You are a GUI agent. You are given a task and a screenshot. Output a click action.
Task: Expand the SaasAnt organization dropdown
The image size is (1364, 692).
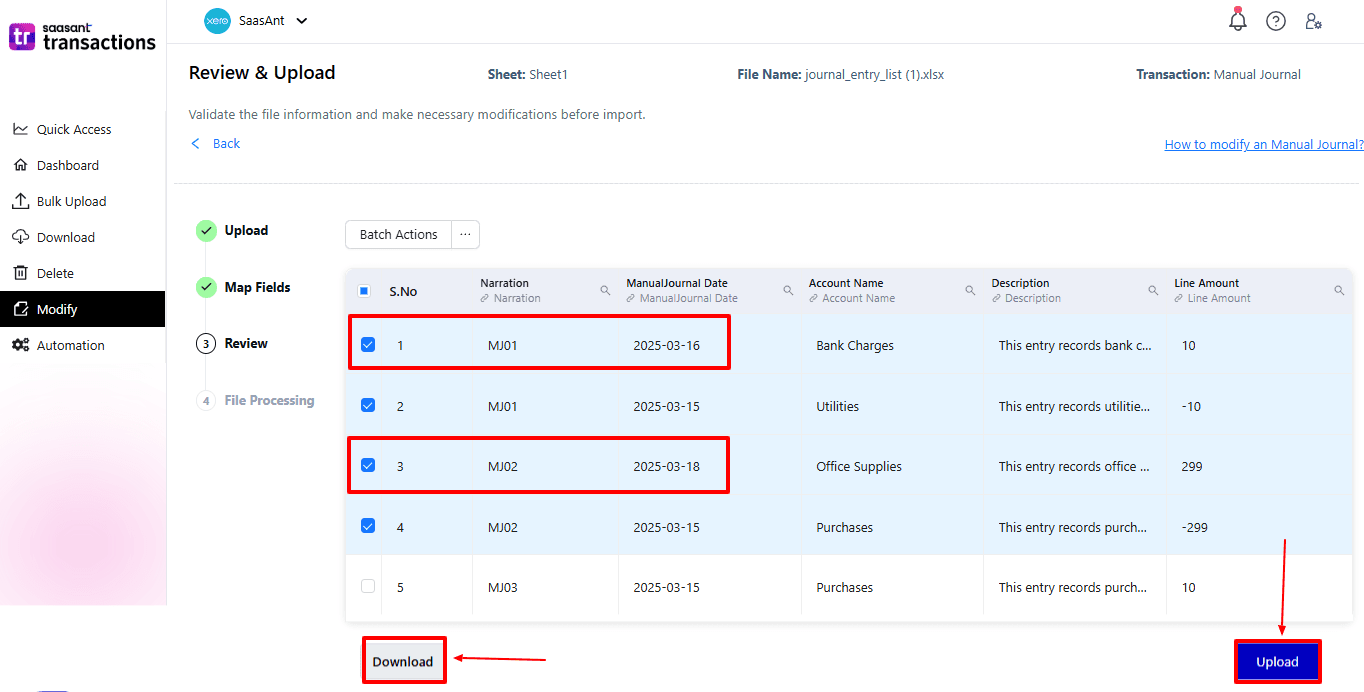pyautogui.click(x=302, y=21)
